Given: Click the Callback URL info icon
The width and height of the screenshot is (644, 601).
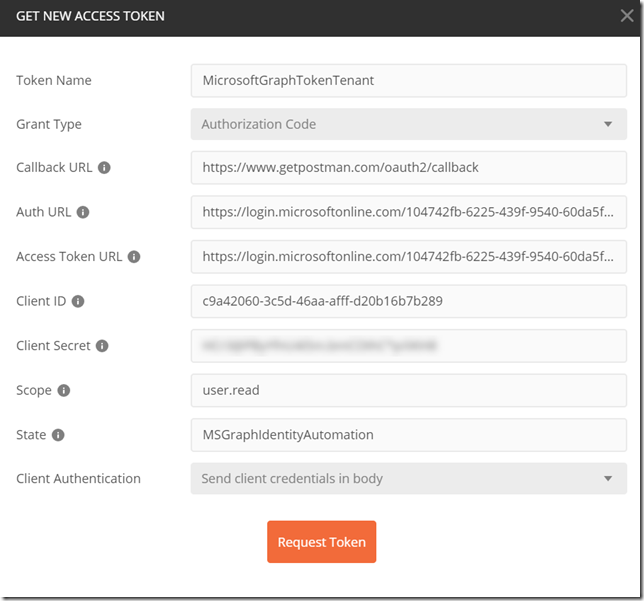Looking at the screenshot, I should pyautogui.click(x=104, y=168).
